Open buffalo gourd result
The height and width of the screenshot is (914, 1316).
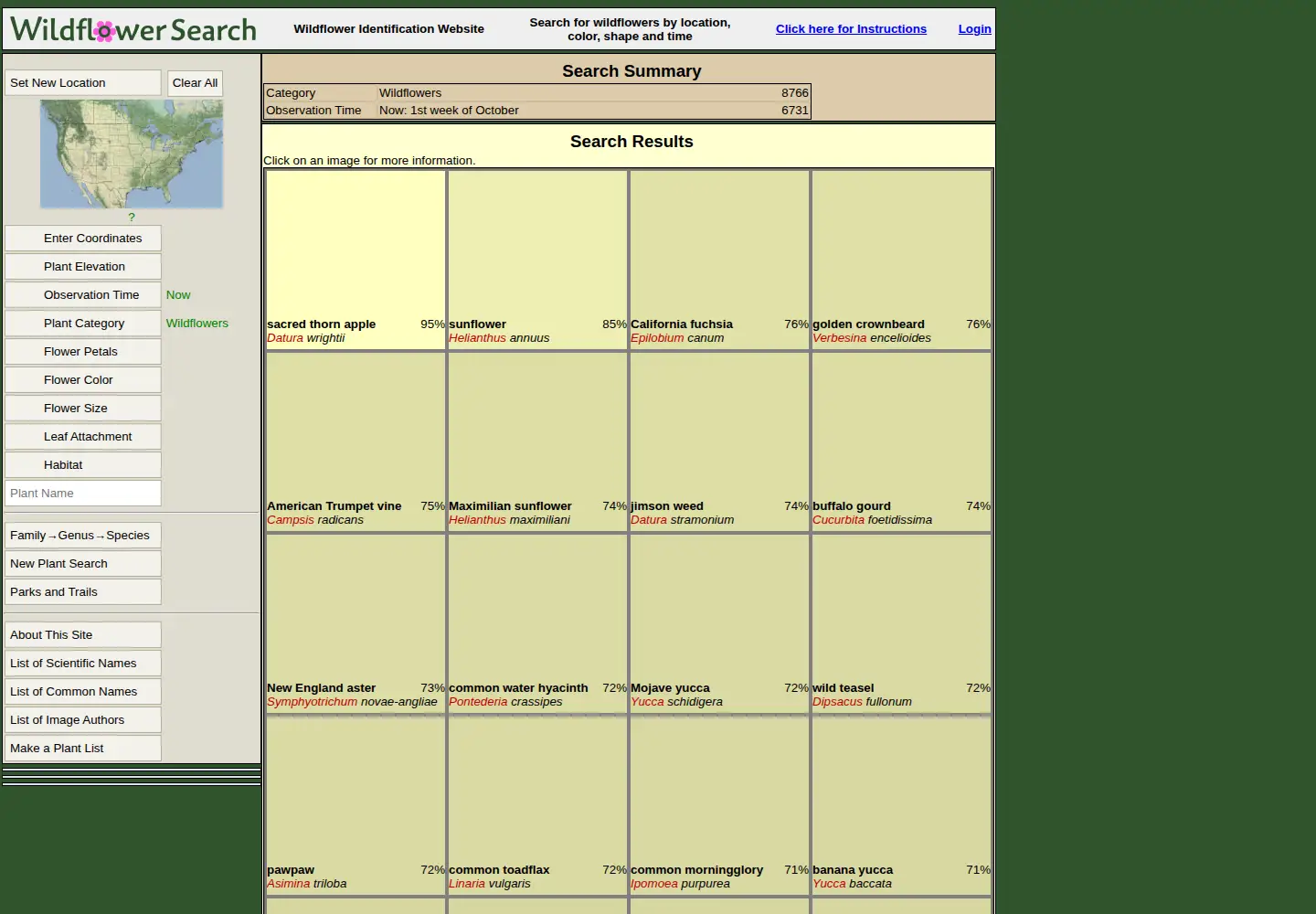[x=901, y=441]
